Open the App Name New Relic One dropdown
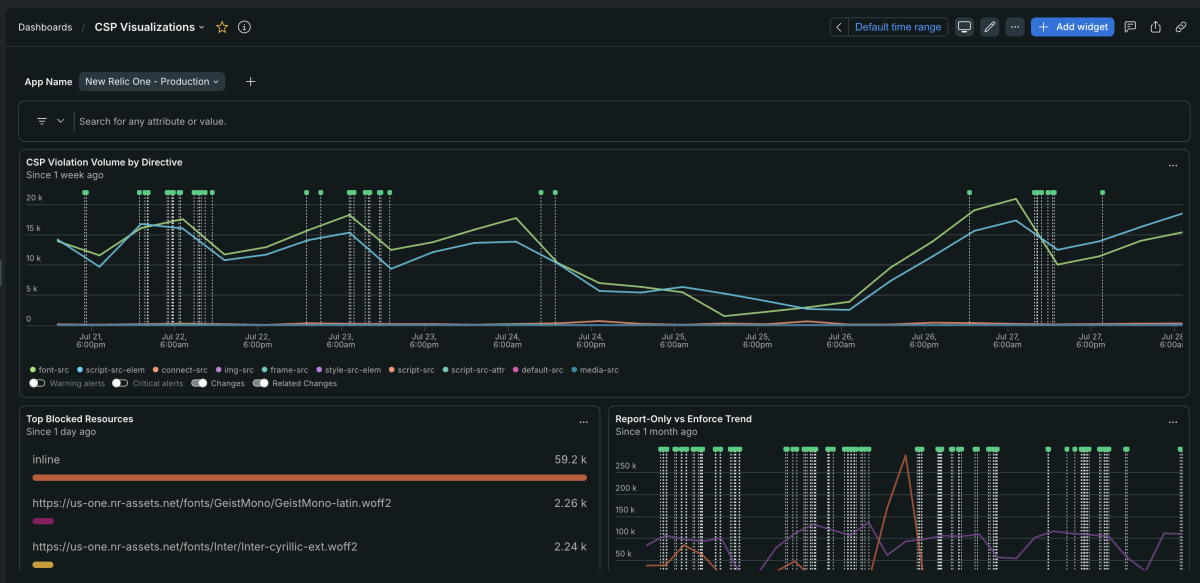Image resolution: width=1200 pixels, height=583 pixels. pyautogui.click(x=152, y=82)
